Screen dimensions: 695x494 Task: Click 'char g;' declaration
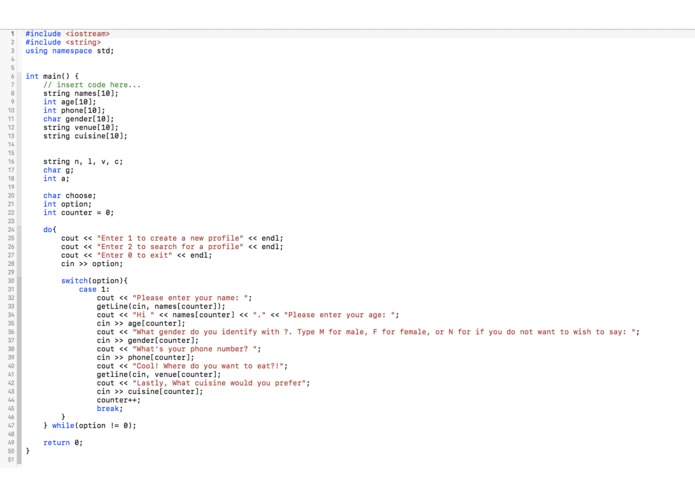tap(59, 170)
